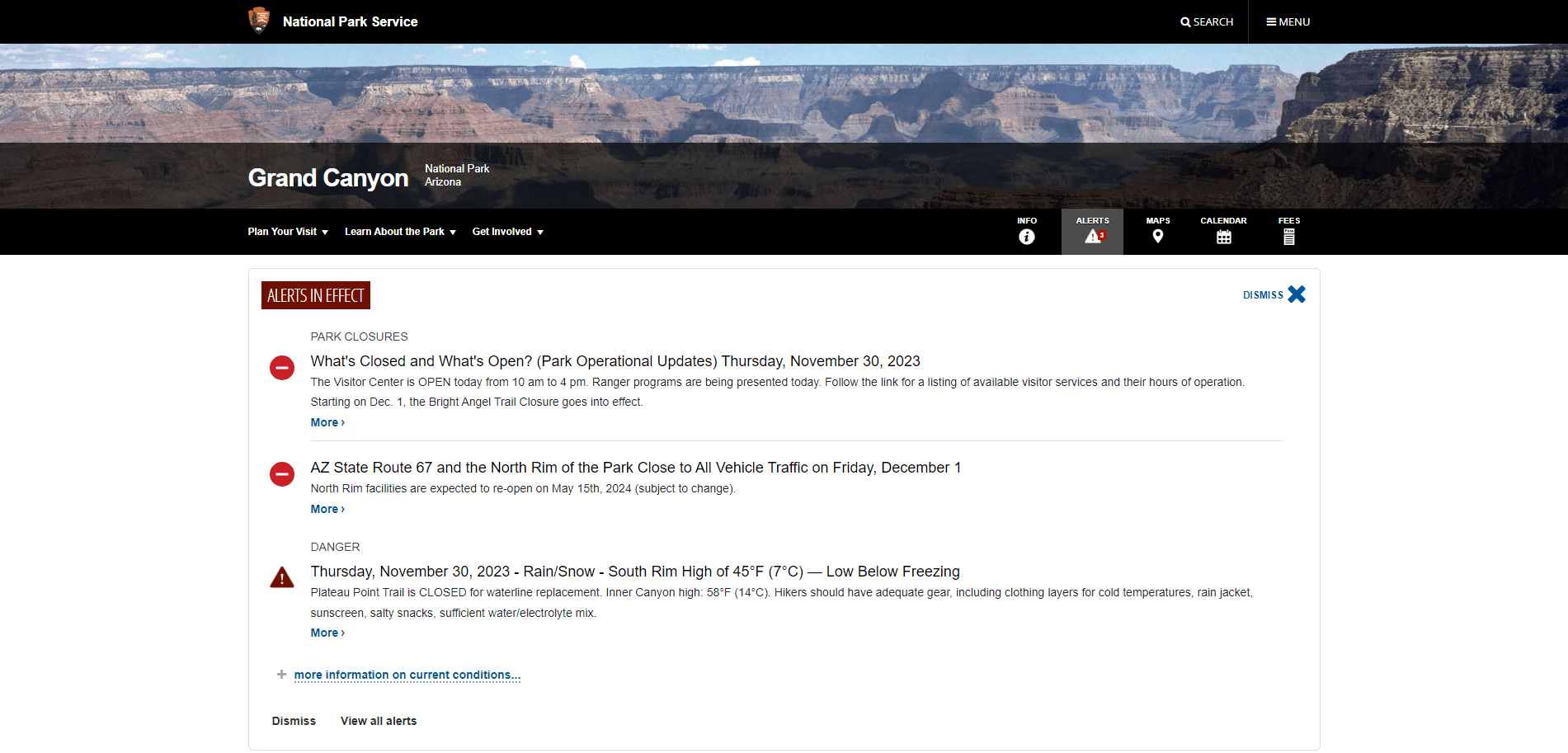Open AZ State Route 67 closure alert heading

[x=636, y=468]
